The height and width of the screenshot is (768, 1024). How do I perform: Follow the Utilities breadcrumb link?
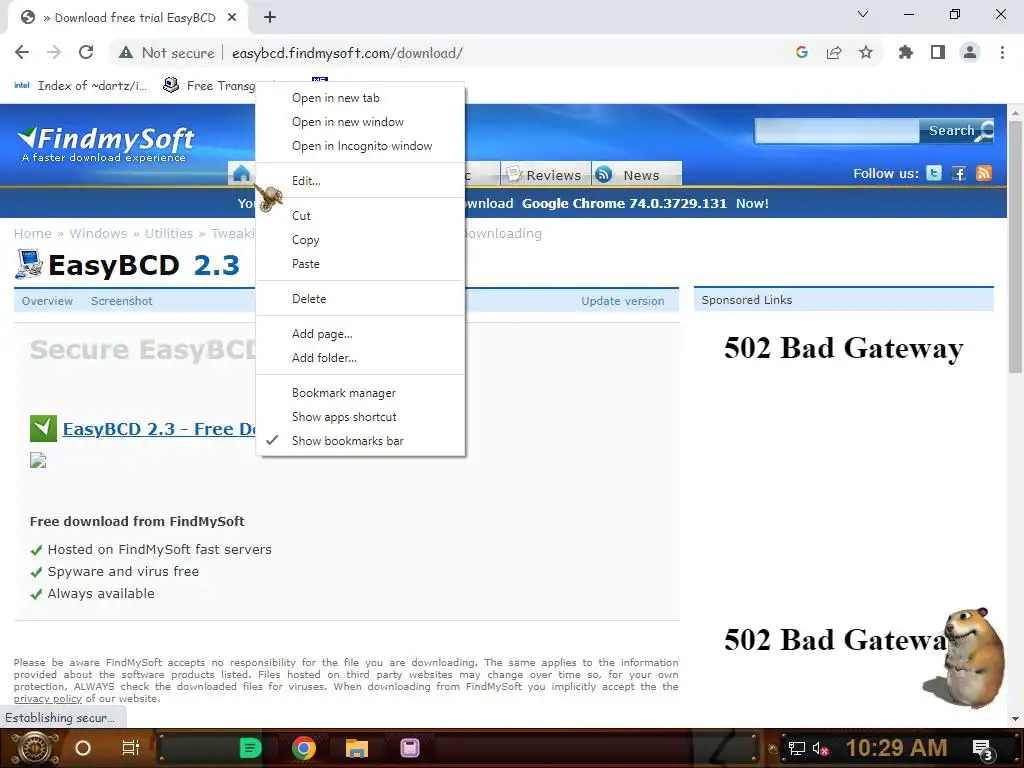coord(169,234)
